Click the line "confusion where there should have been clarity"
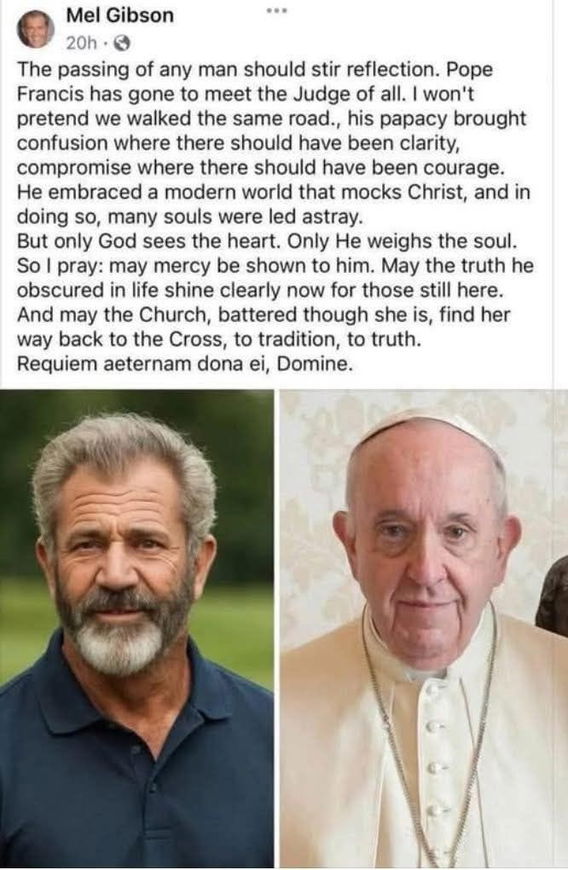This screenshot has width=568, height=870. point(239,143)
